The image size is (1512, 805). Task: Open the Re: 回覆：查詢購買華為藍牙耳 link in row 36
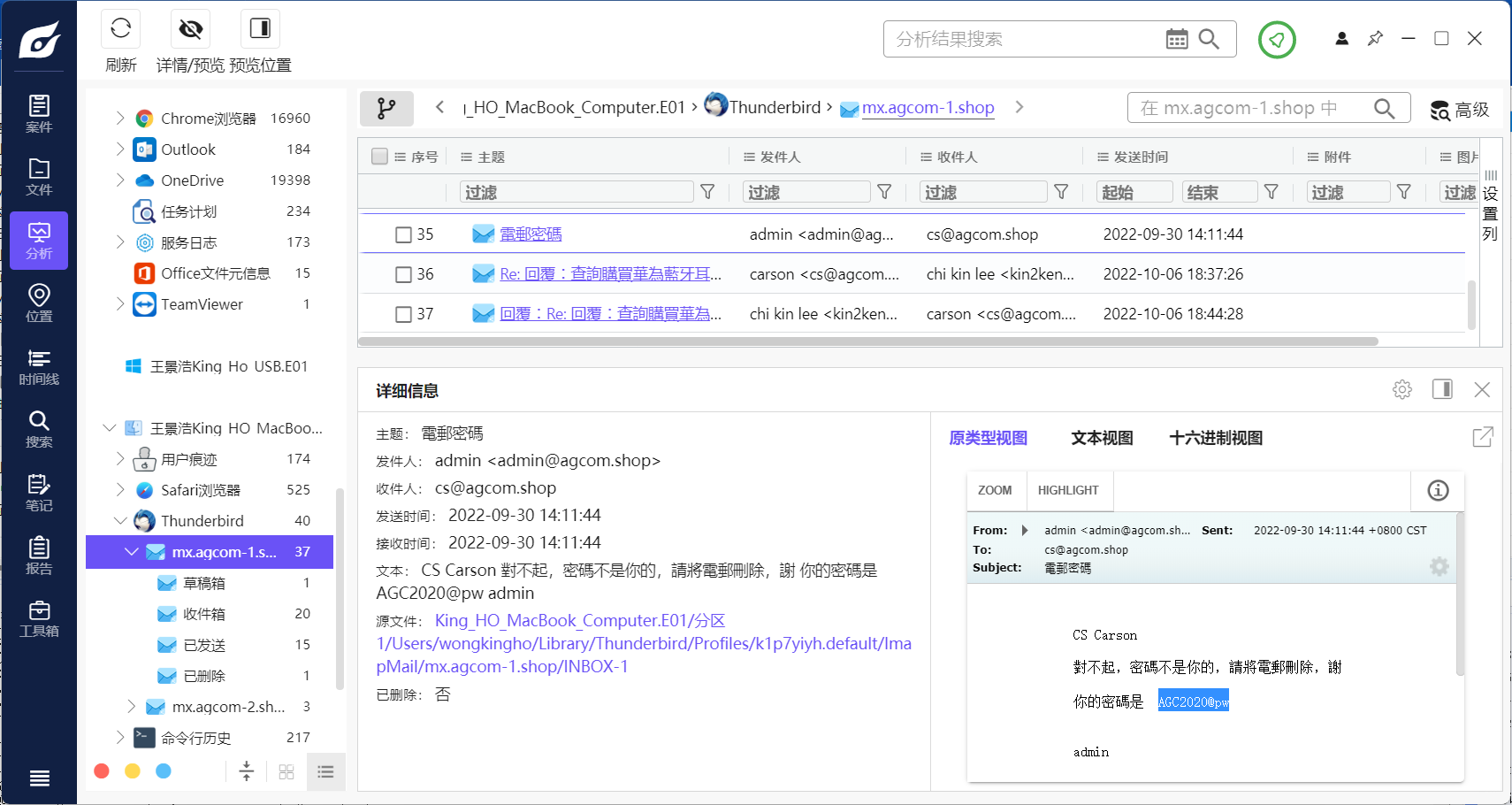[x=610, y=274]
